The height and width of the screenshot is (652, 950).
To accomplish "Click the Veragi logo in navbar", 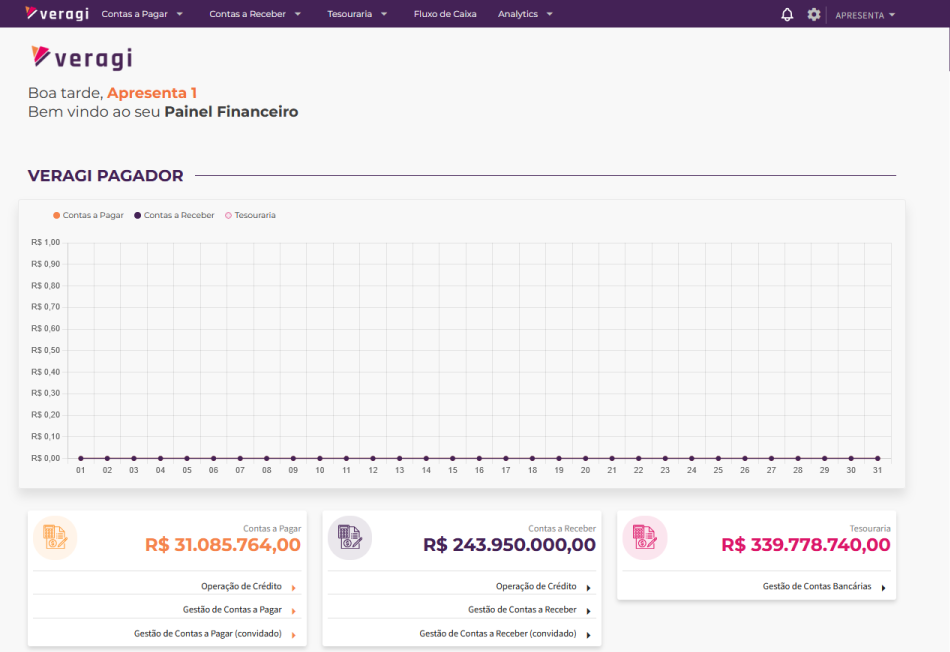I will point(57,14).
